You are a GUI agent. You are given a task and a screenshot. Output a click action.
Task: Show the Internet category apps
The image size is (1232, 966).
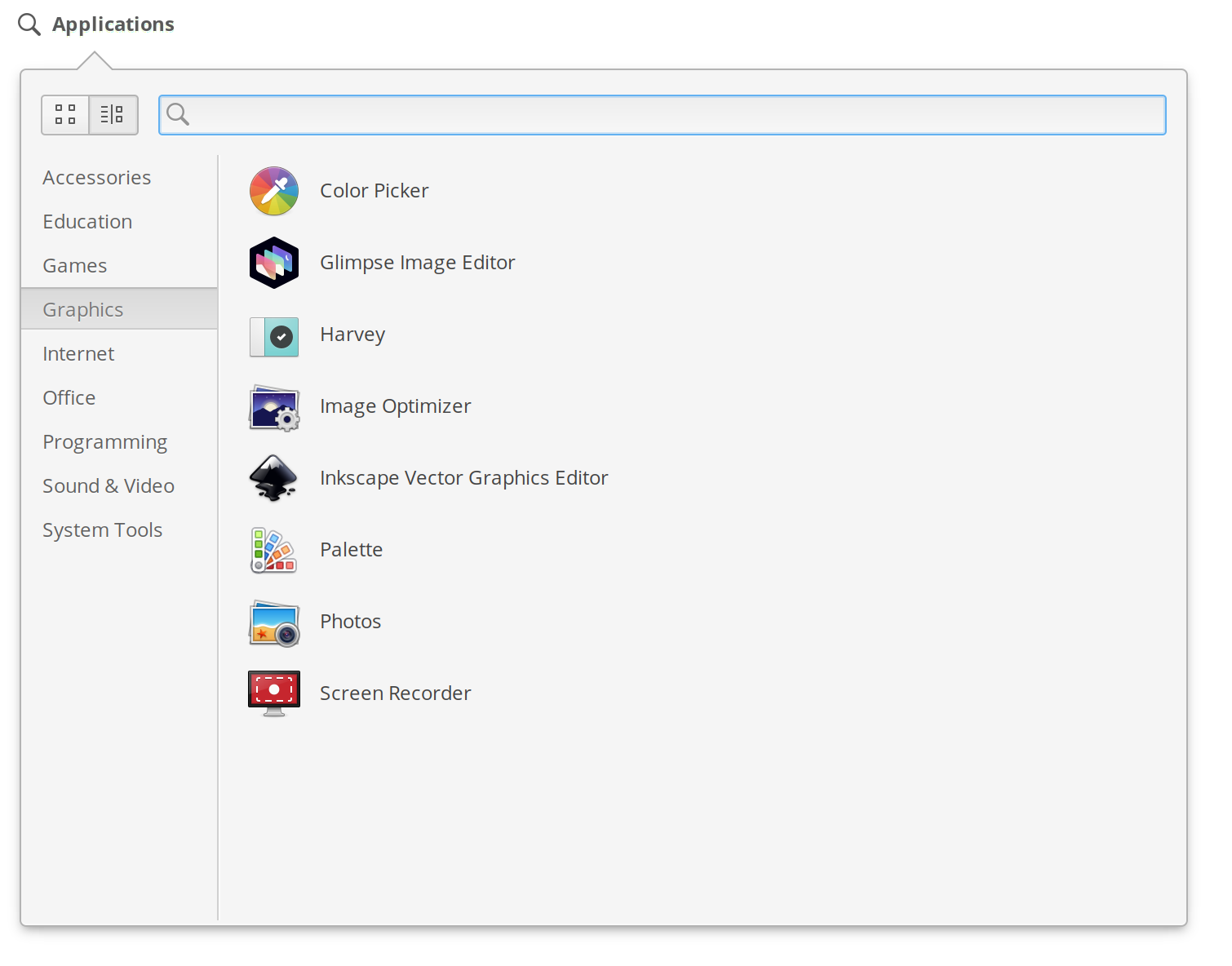(78, 354)
